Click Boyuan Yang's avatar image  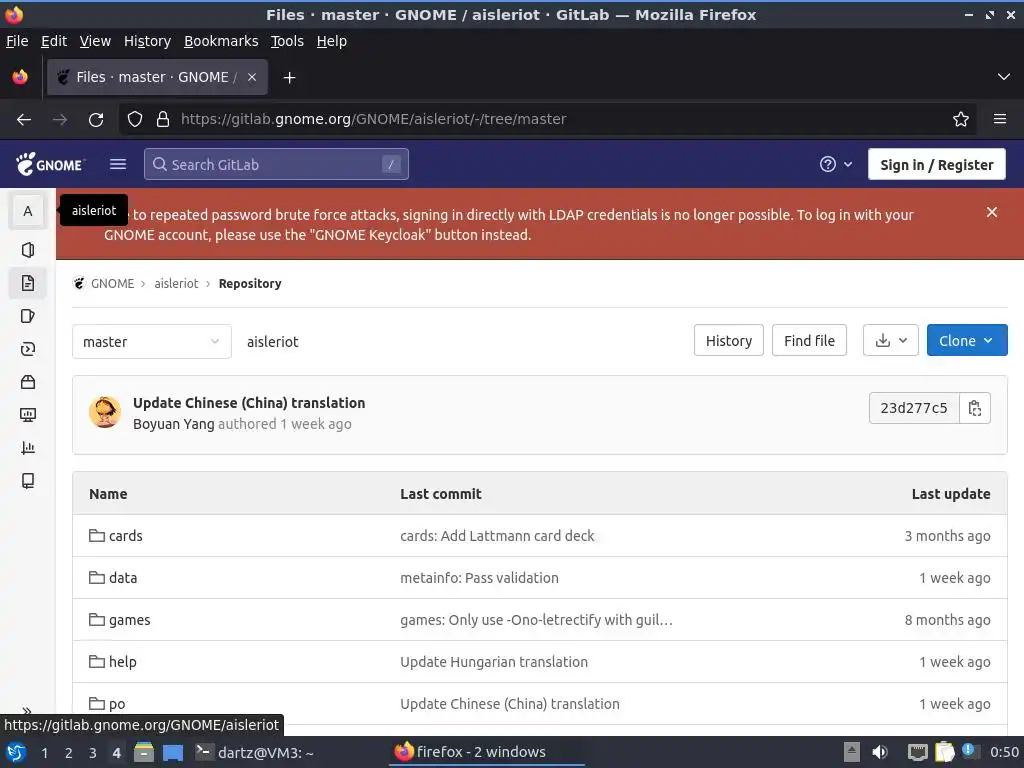pyautogui.click(x=105, y=412)
